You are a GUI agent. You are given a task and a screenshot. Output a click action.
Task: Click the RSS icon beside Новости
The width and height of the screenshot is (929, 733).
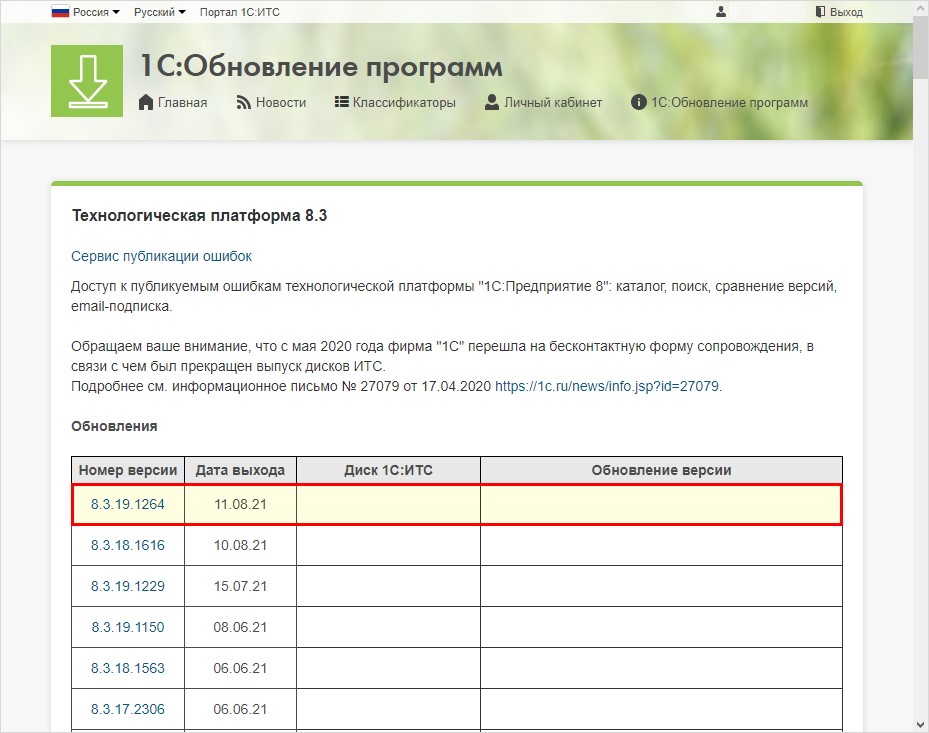(244, 103)
